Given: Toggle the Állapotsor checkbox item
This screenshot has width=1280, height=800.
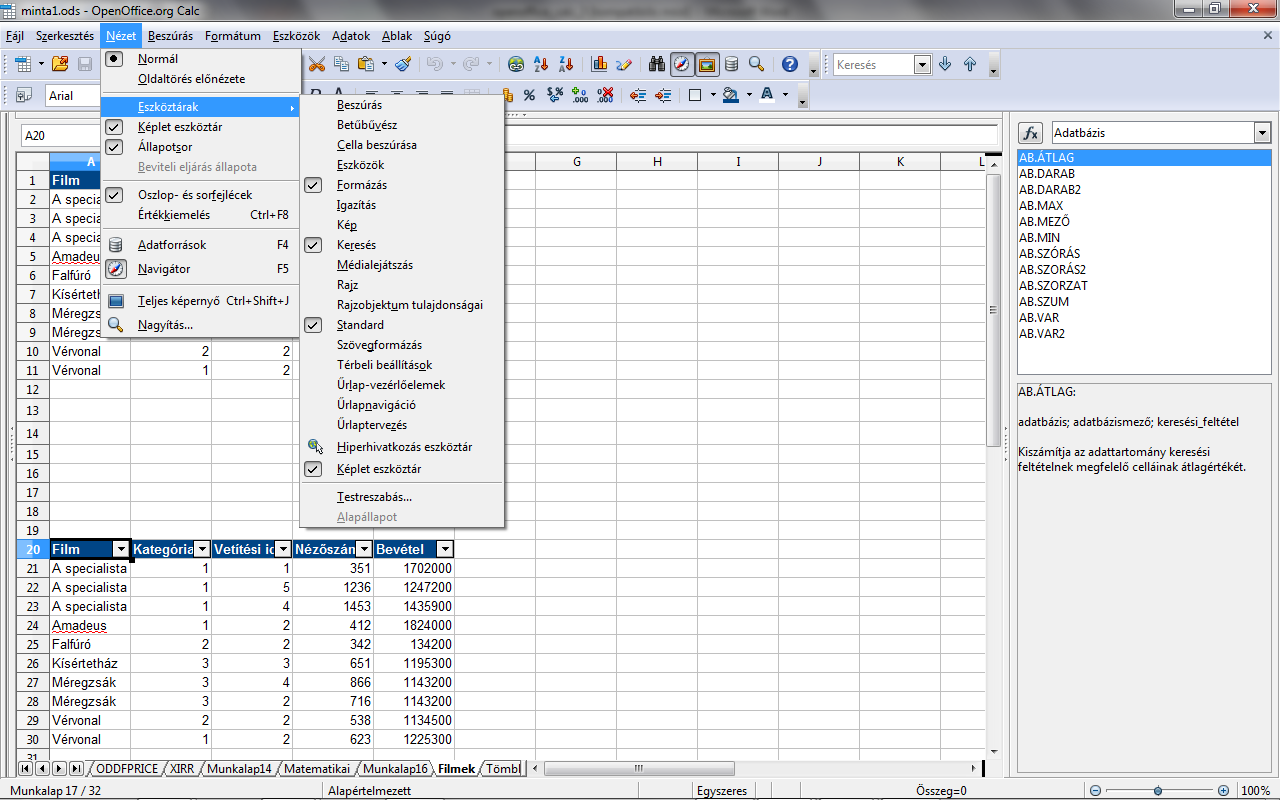Looking at the screenshot, I should 200,147.
